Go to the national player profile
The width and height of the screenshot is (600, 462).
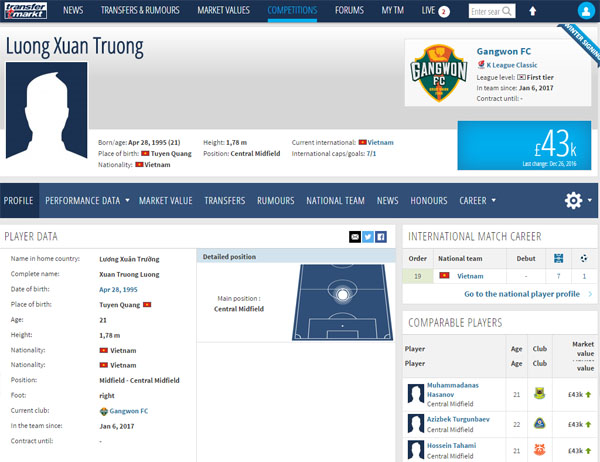pos(522,294)
